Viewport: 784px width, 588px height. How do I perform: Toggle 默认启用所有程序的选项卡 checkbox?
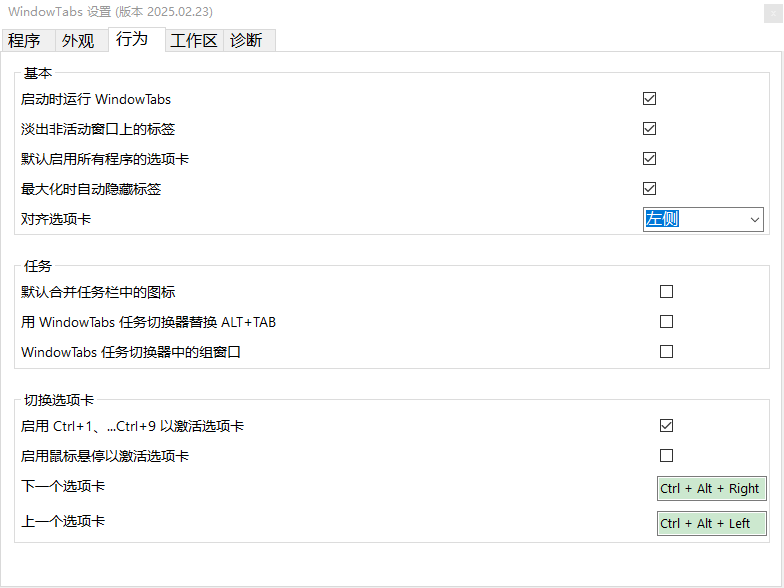coord(649,158)
